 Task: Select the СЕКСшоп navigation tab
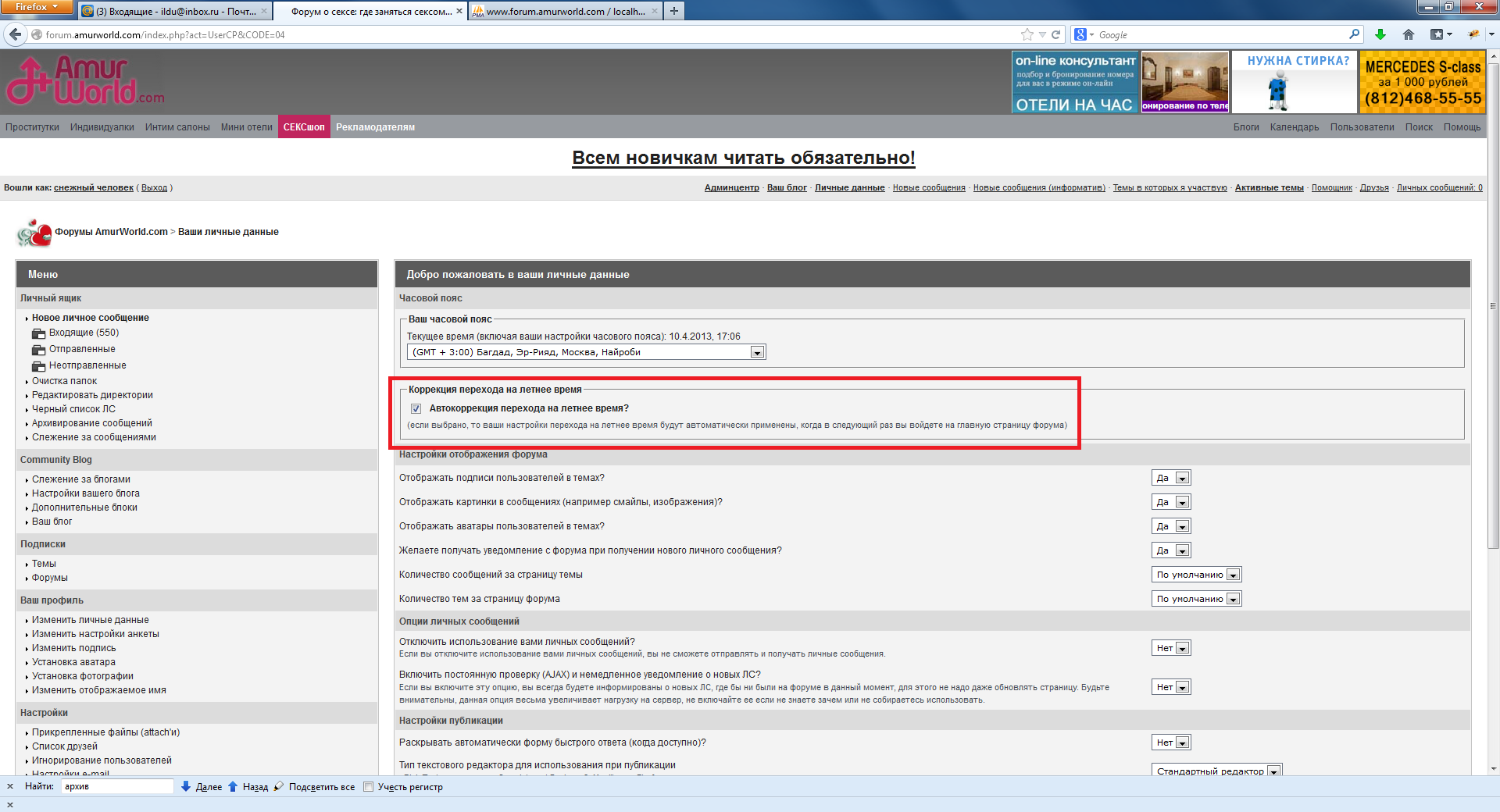[x=304, y=127]
